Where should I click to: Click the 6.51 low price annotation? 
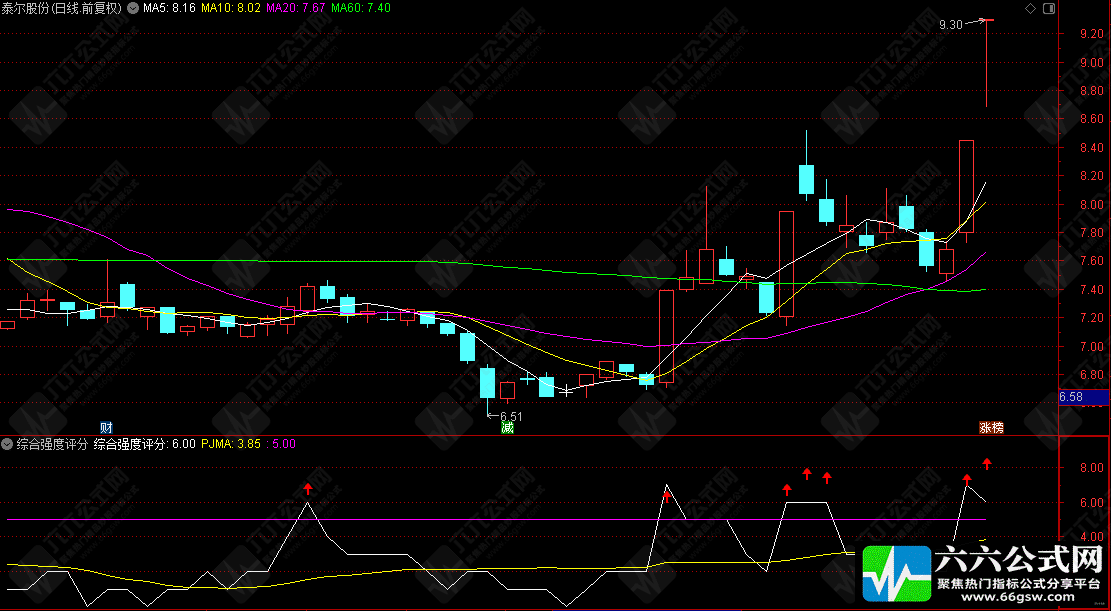(x=512, y=417)
